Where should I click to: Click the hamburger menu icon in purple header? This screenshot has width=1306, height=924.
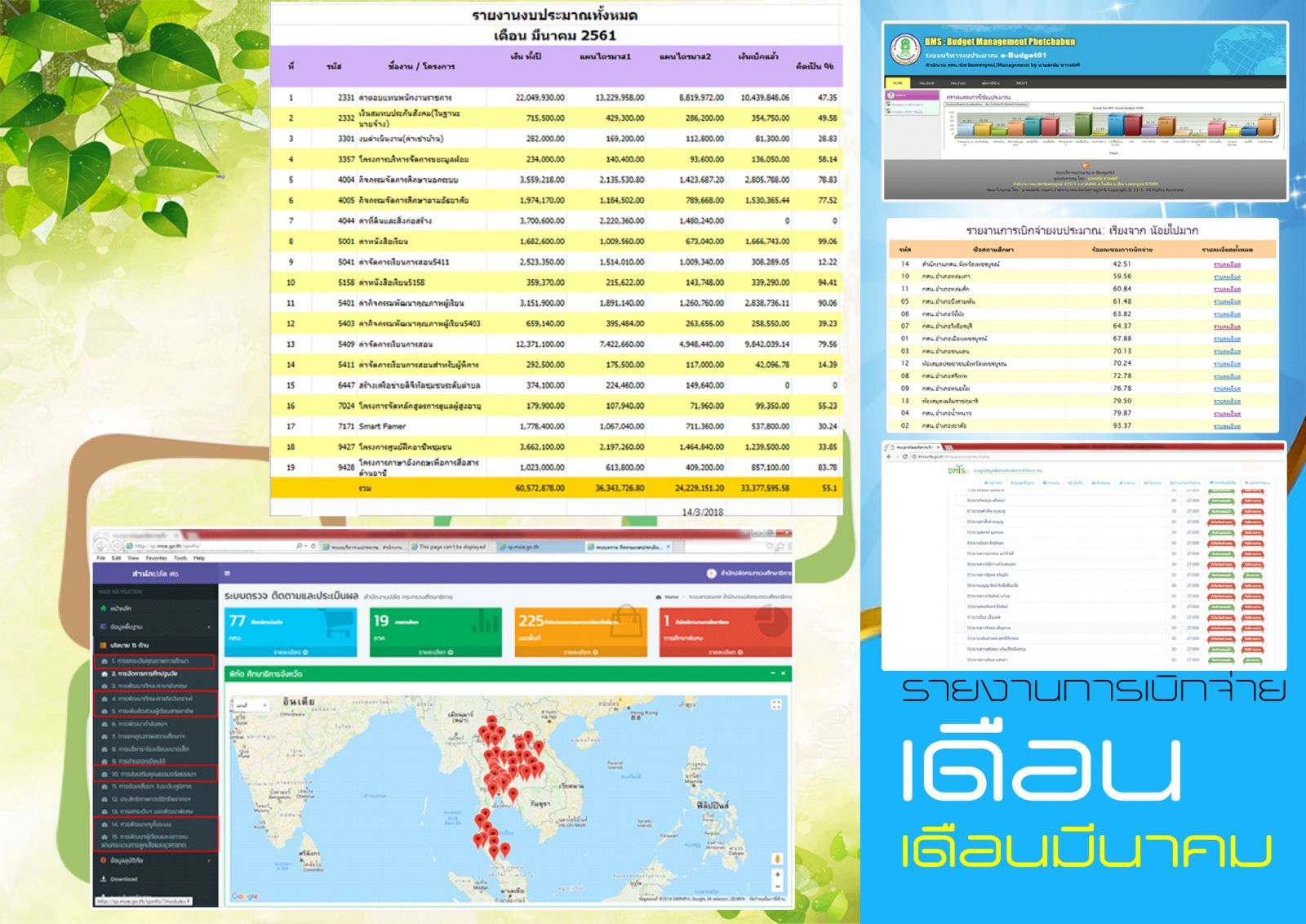click(x=227, y=574)
